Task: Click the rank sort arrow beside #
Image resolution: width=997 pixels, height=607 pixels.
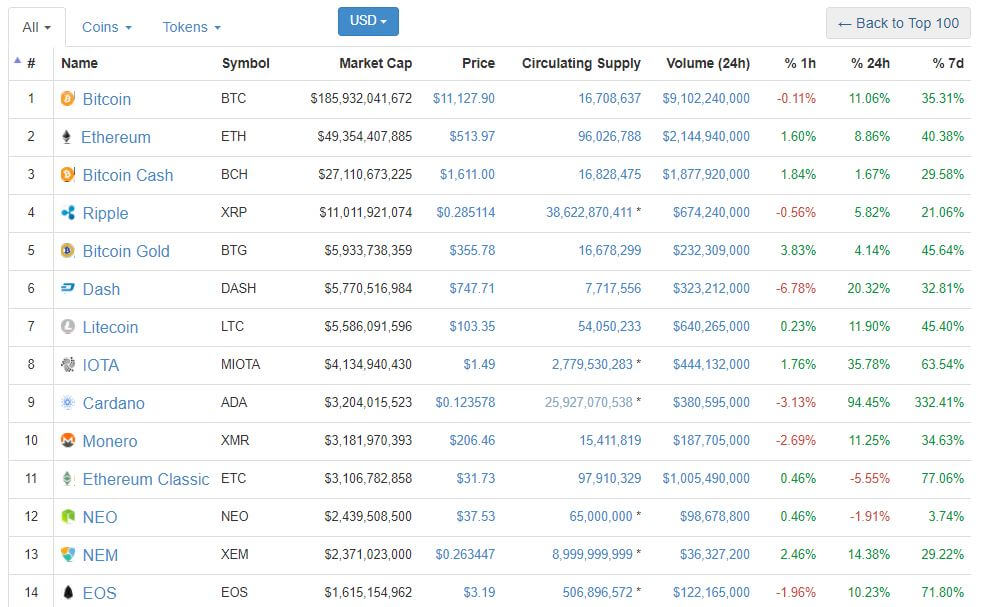Action: tap(17, 60)
